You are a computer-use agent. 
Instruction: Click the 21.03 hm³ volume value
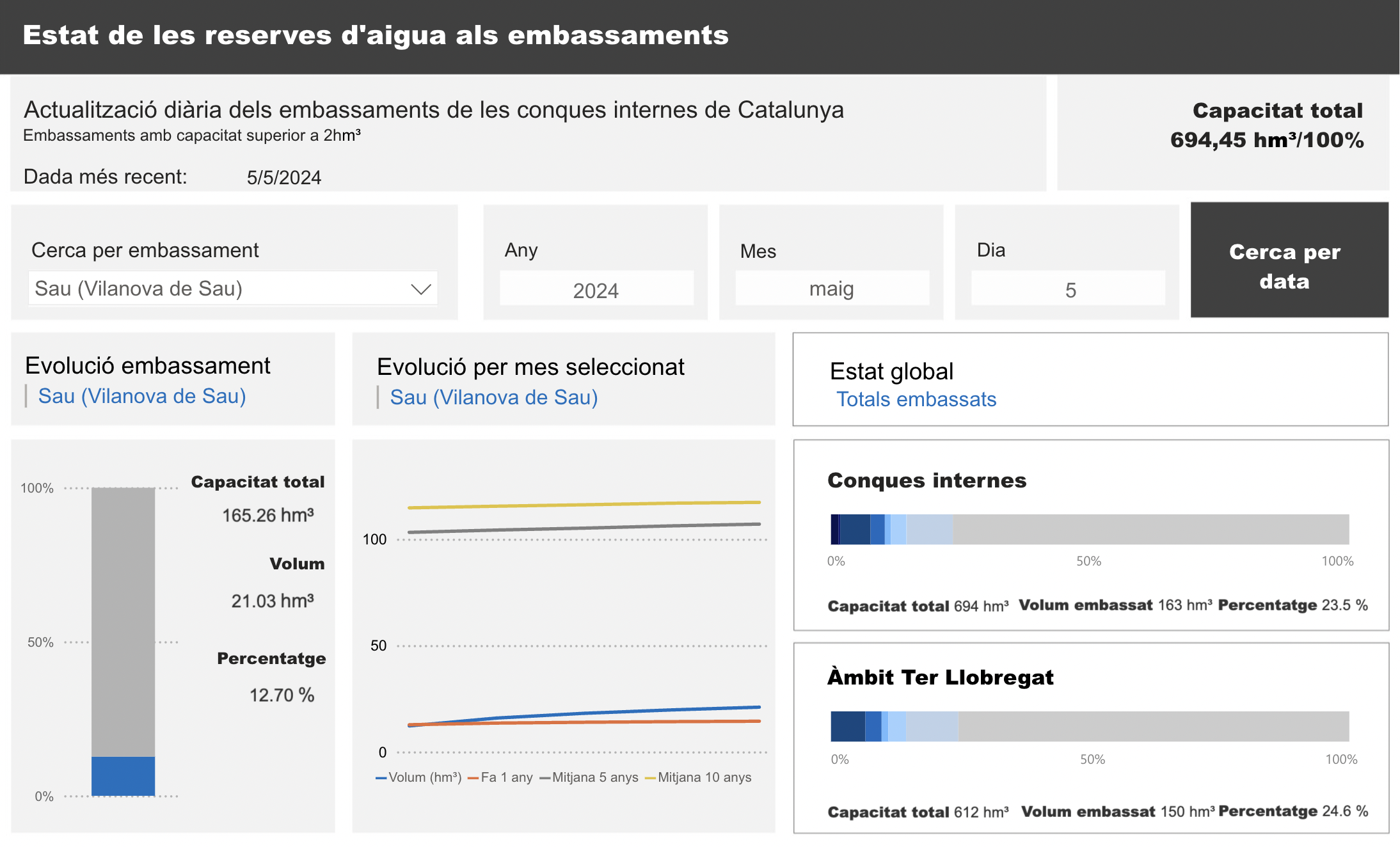tap(273, 601)
